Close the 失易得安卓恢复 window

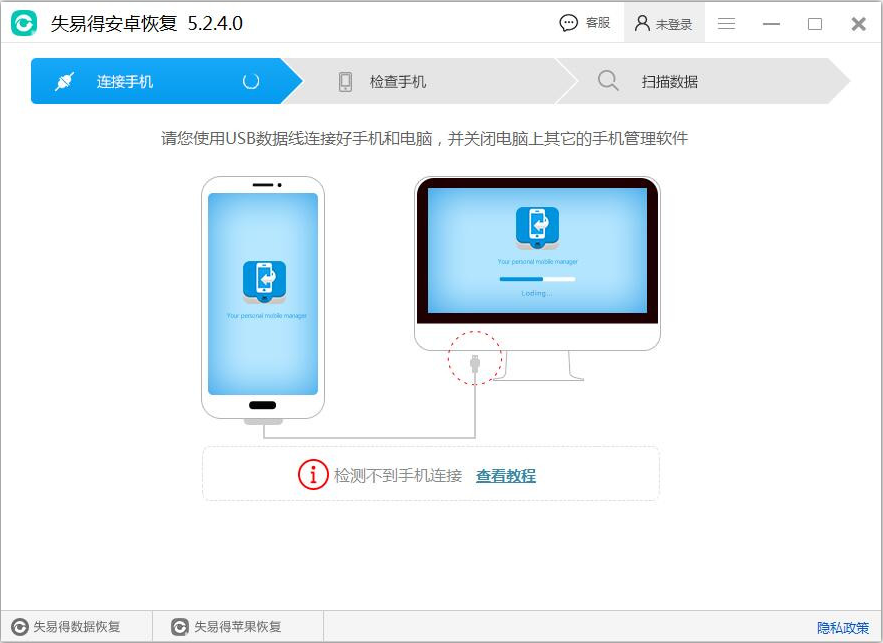coord(858,24)
